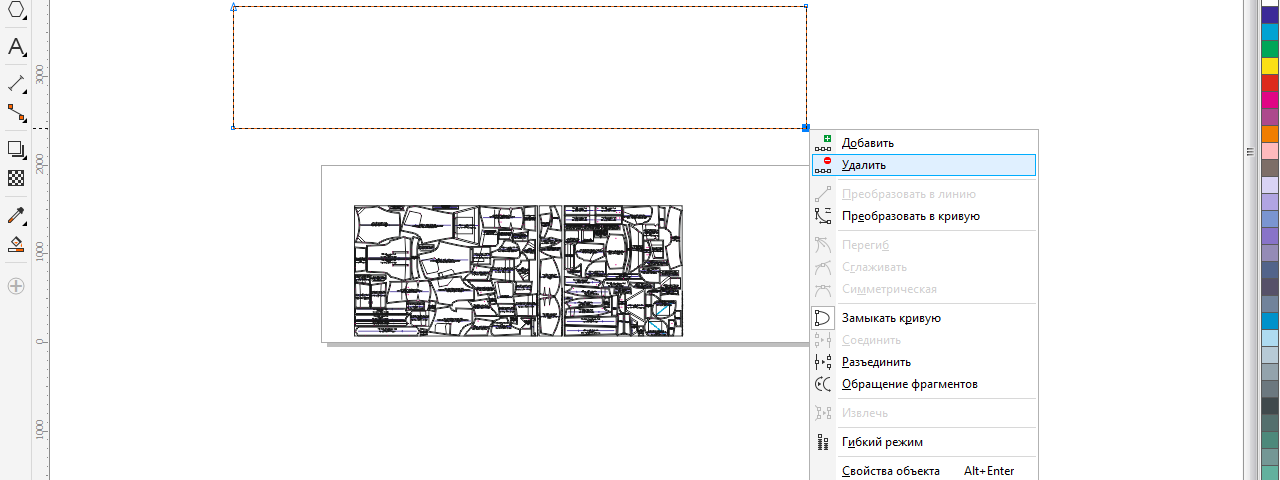
Task: Select the Interactive Fill bucket tool
Action: click(16, 244)
